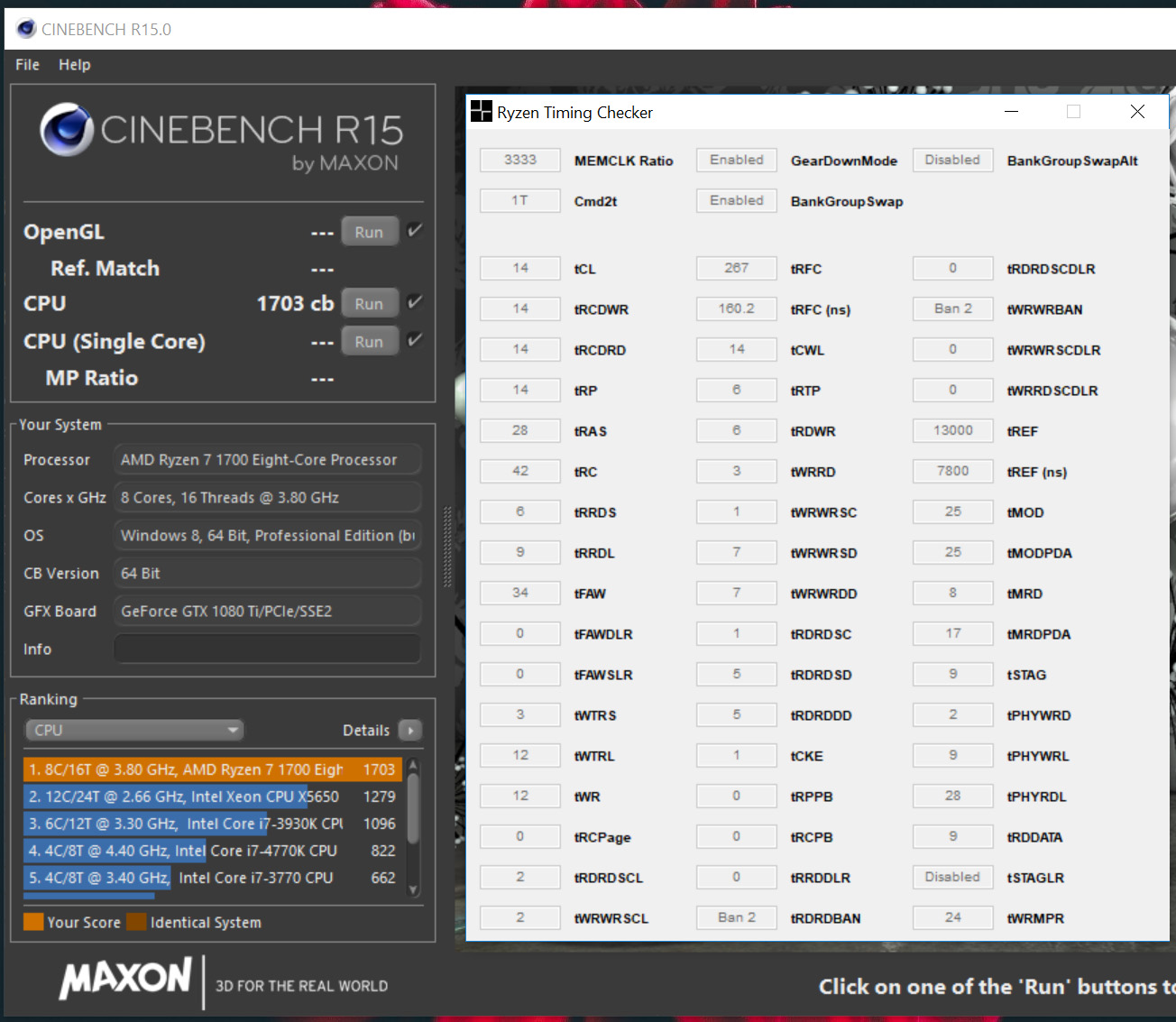The width and height of the screenshot is (1176, 1022).
Task: Click the tWRWRBAN Ban 2 field
Action: click(953, 308)
